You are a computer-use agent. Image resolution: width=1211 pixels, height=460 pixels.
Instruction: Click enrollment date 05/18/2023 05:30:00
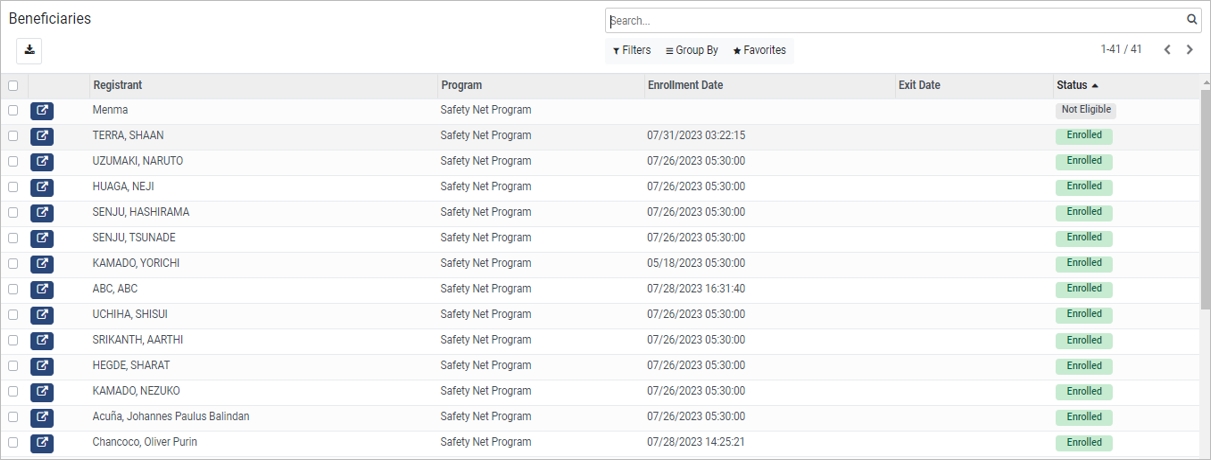pos(696,264)
